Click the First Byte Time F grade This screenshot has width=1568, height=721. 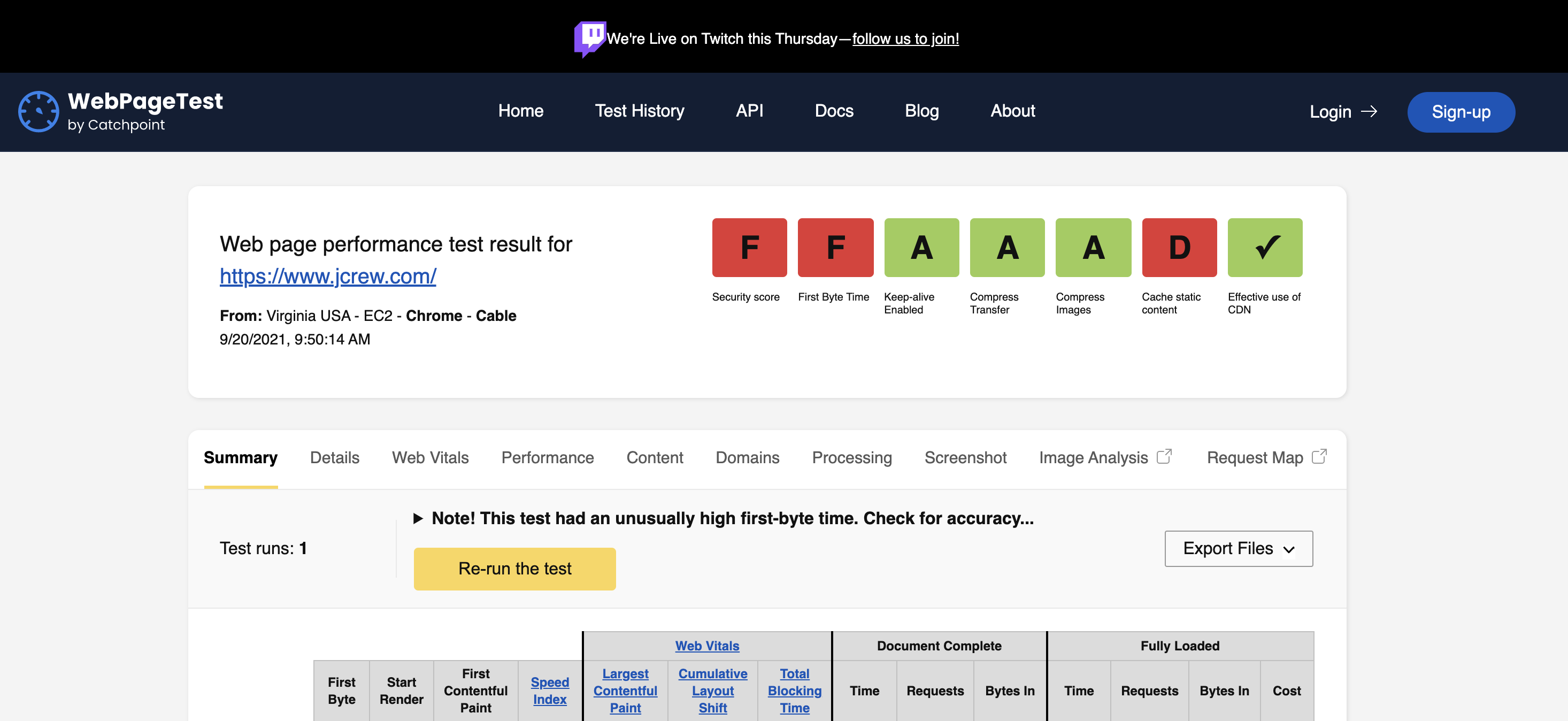tap(835, 247)
